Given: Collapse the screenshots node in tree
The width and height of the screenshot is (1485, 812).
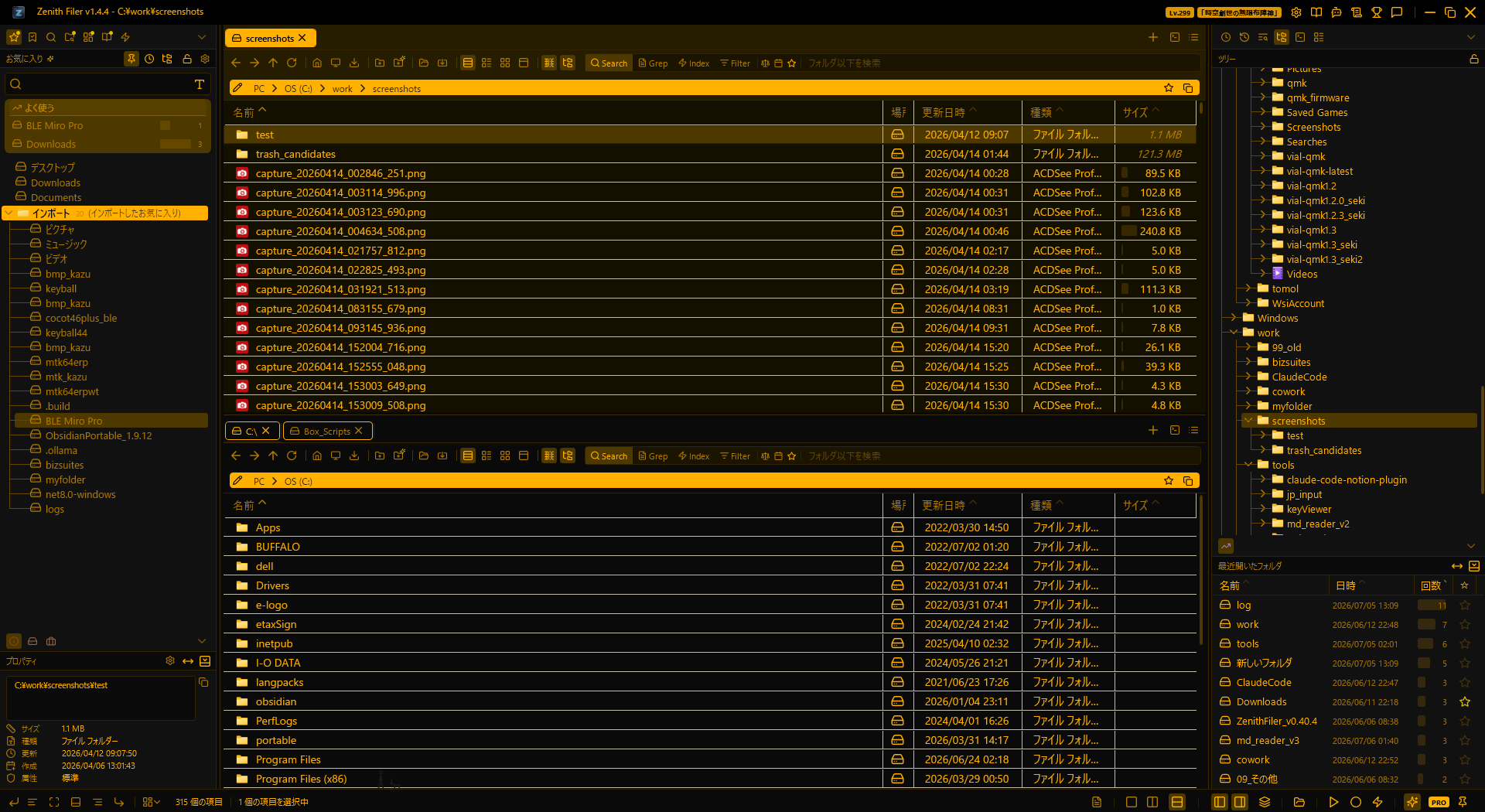Looking at the screenshot, I should 1248,421.
